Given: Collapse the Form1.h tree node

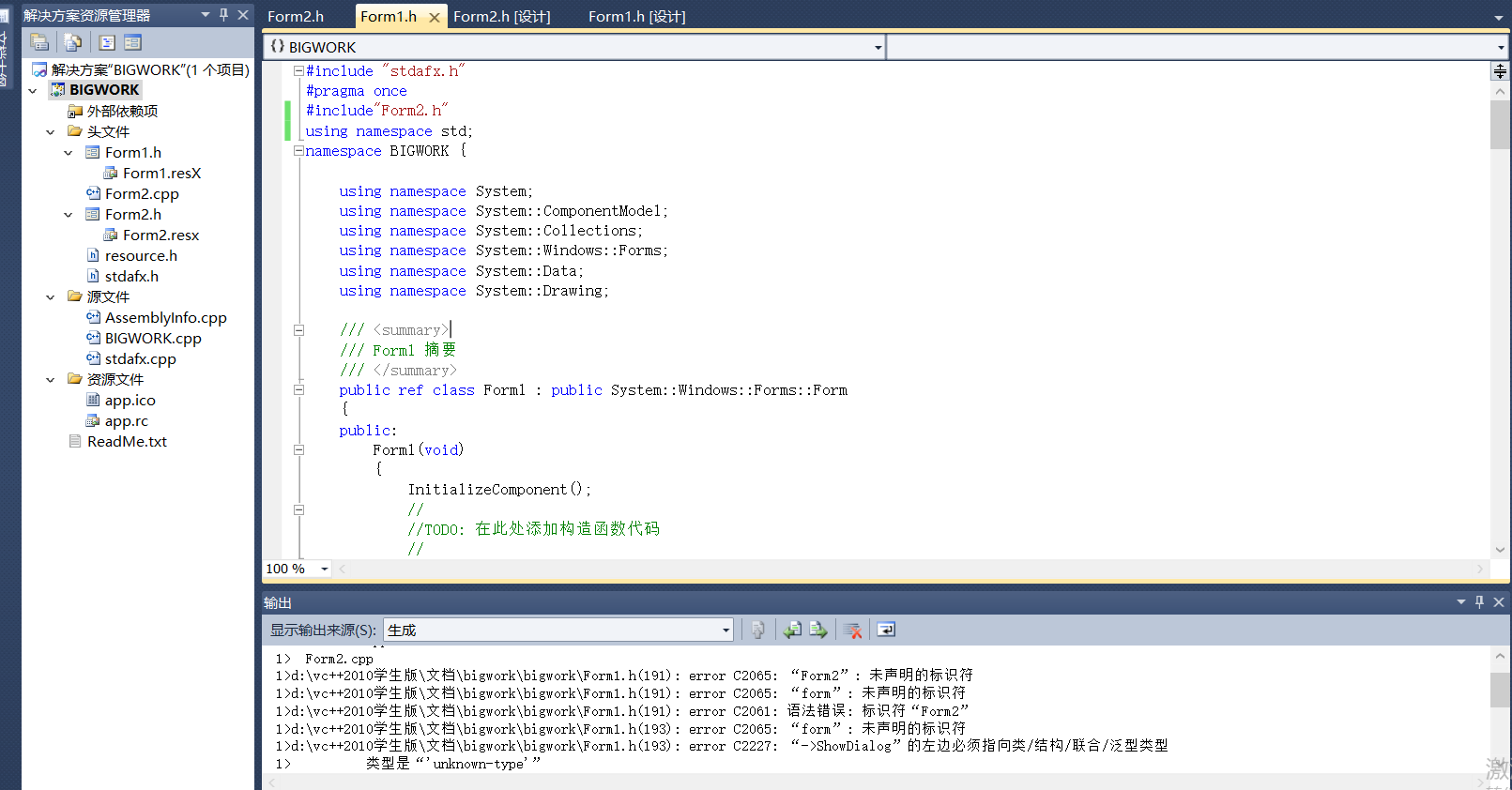Looking at the screenshot, I should point(68,152).
